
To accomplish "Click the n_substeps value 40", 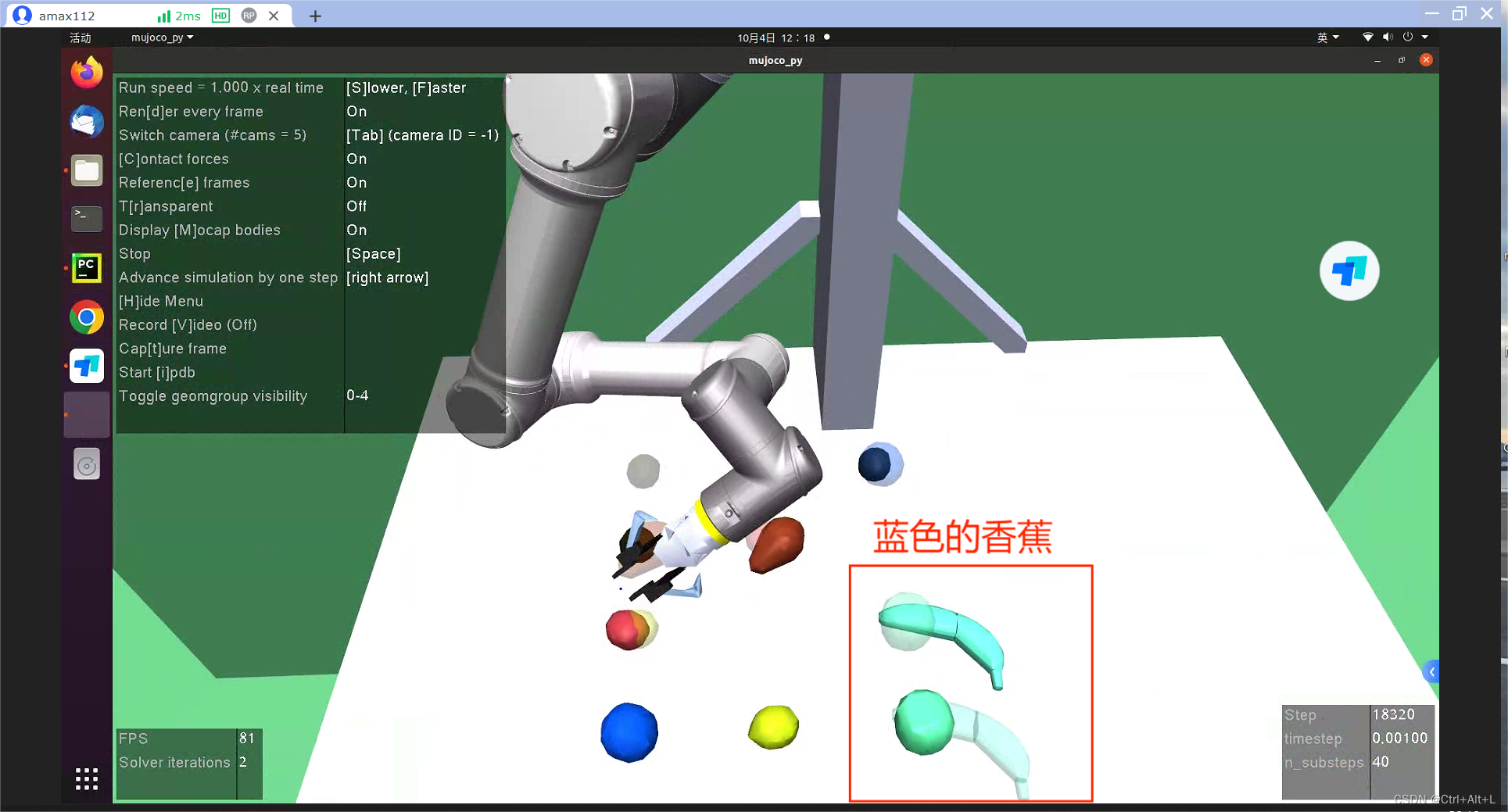I will (1381, 762).
